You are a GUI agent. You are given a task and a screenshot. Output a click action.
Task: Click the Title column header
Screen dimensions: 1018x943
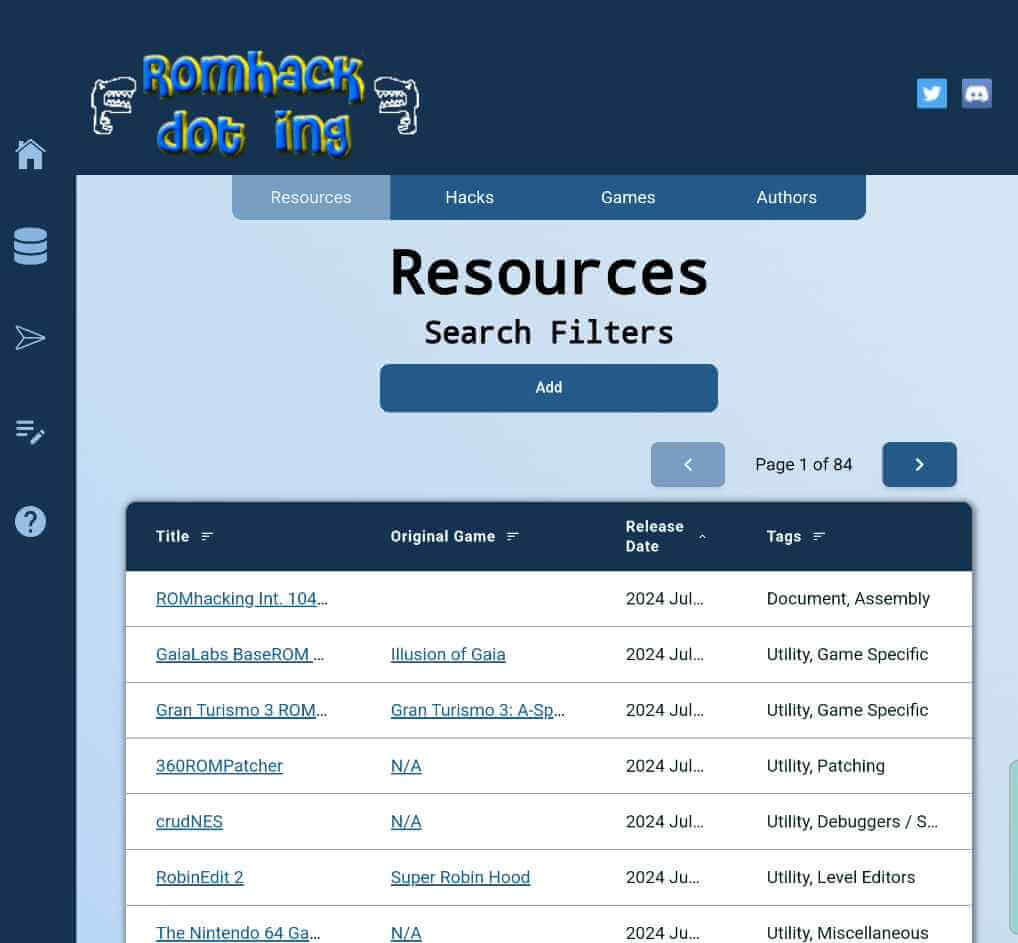172,536
